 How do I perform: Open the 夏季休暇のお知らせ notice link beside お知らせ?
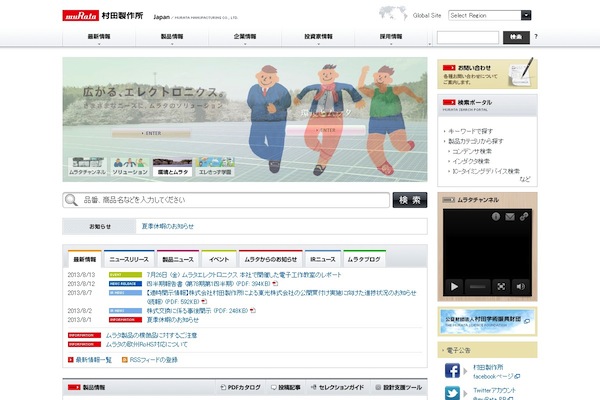click(168, 226)
